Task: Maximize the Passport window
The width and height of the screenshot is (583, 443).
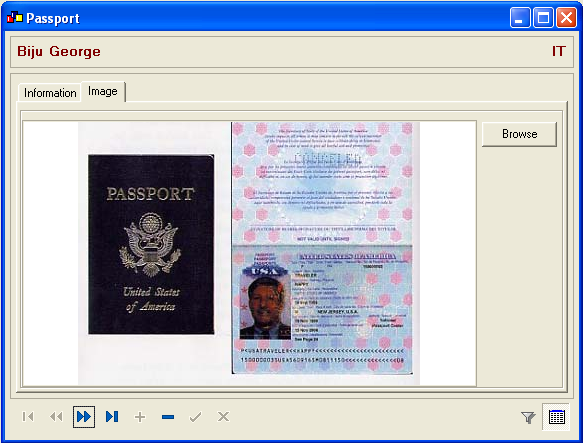Action: [543, 17]
